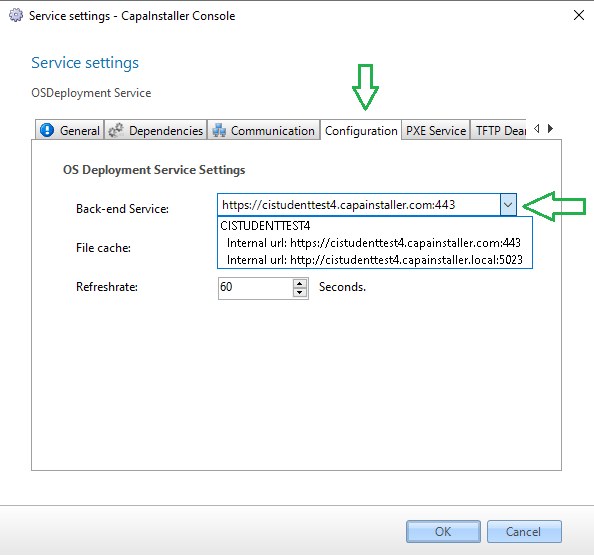The width and height of the screenshot is (594, 555).
Task: Click the Refreshrate field showing 60
Action: point(255,288)
